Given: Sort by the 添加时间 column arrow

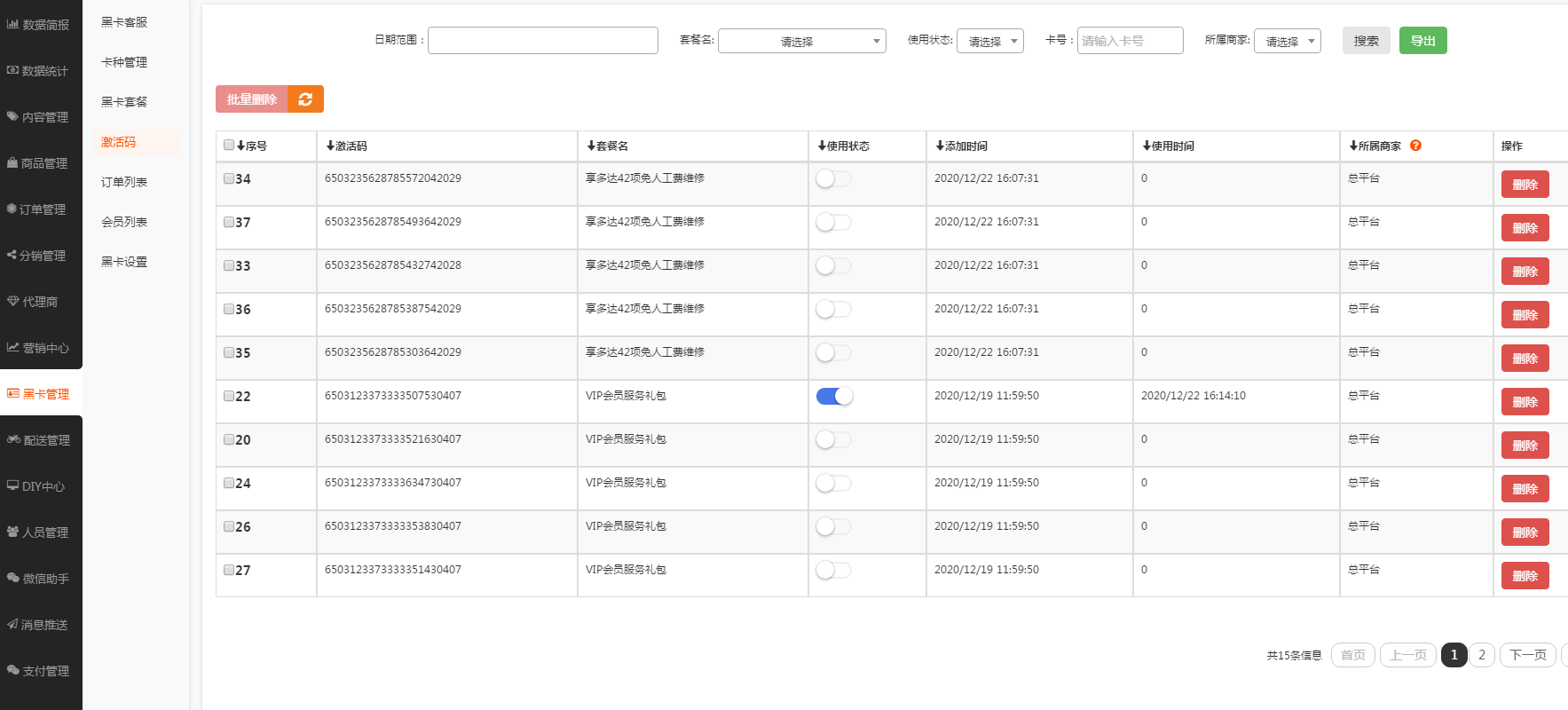Looking at the screenshot, I should (x=940, y=146).
